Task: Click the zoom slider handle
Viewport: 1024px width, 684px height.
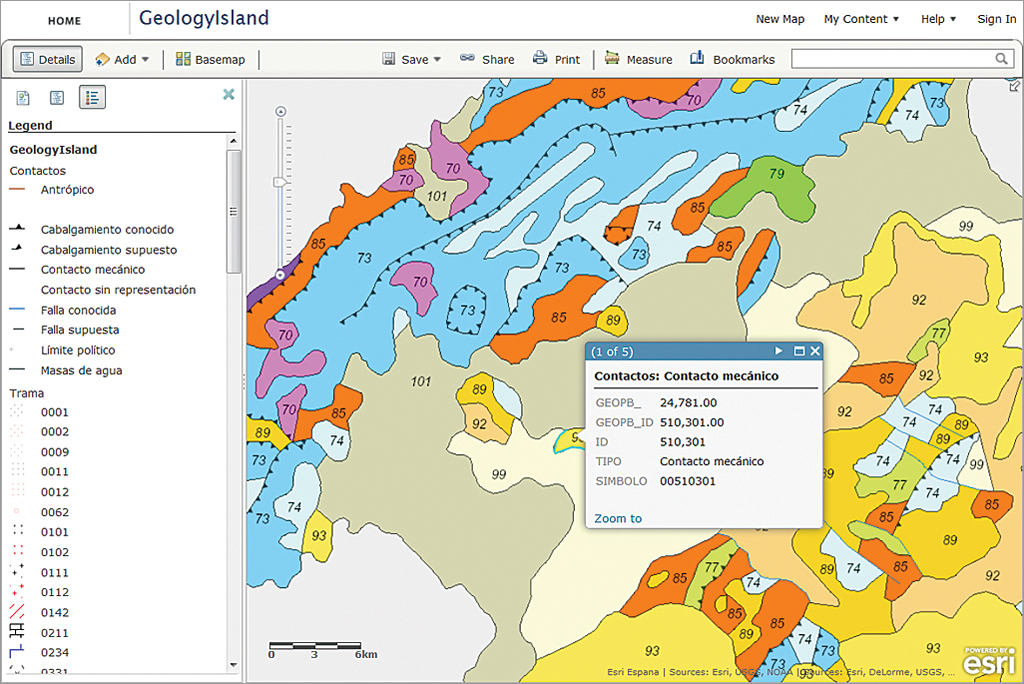Action: click(x=280, y=182)
